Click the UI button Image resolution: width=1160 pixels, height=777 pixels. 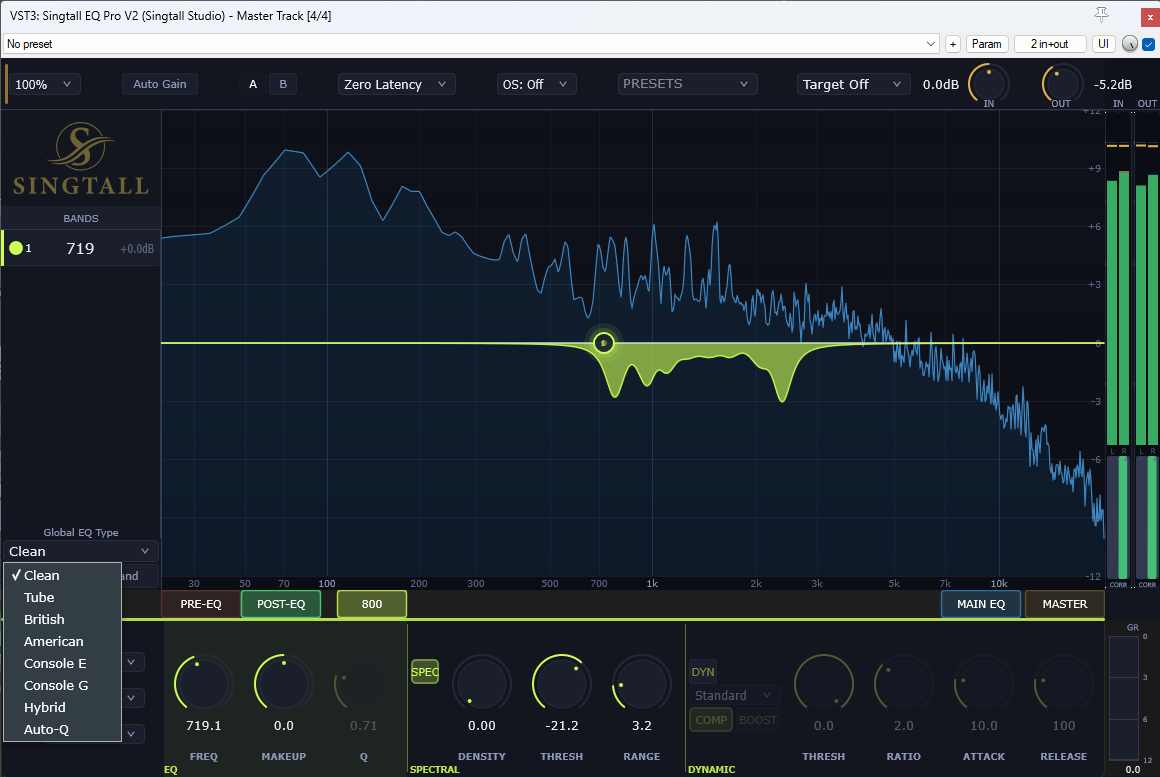pyautogui.click(x=1103, y=44)
